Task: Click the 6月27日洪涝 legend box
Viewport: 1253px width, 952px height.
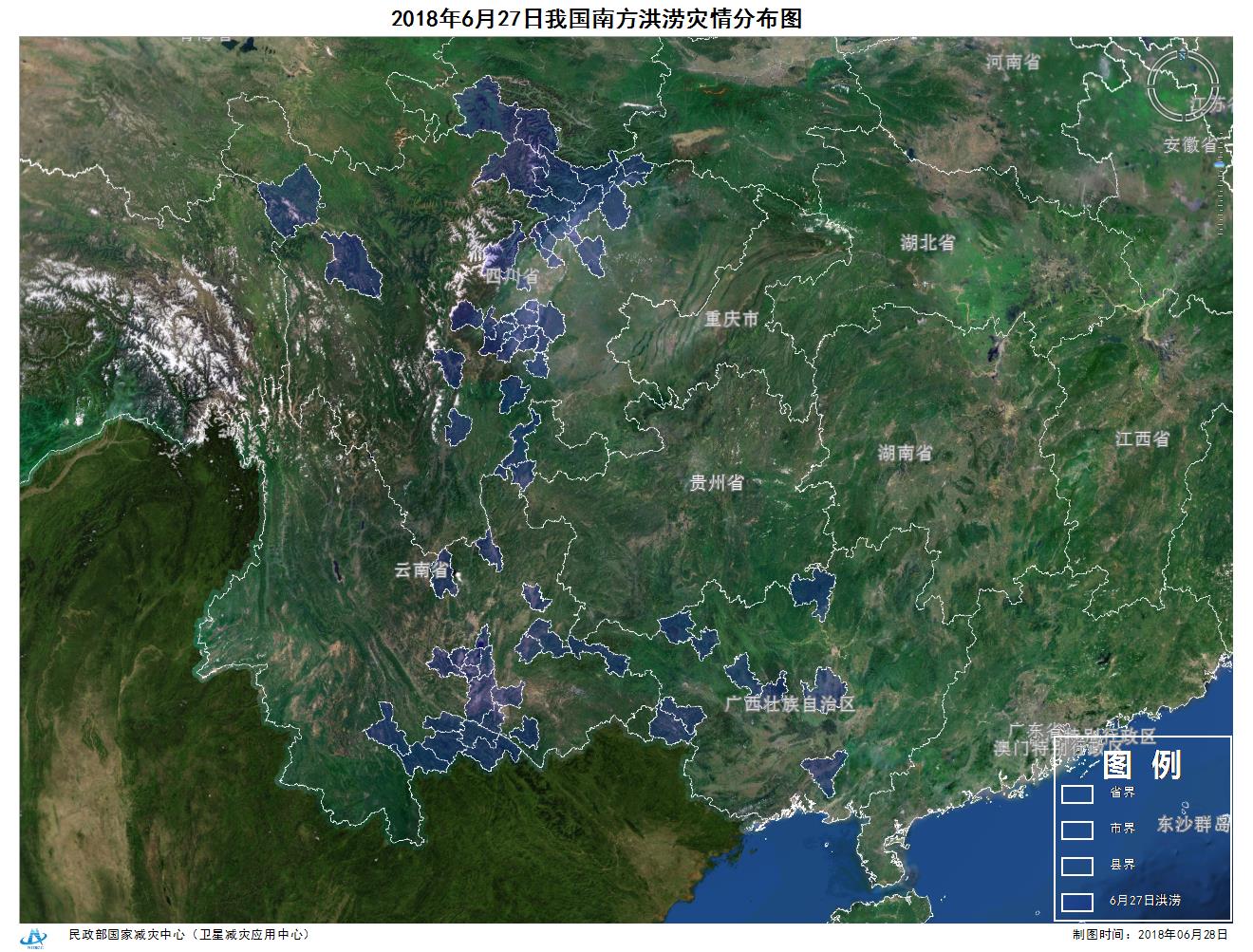Action: click(x=1077, y=902)
